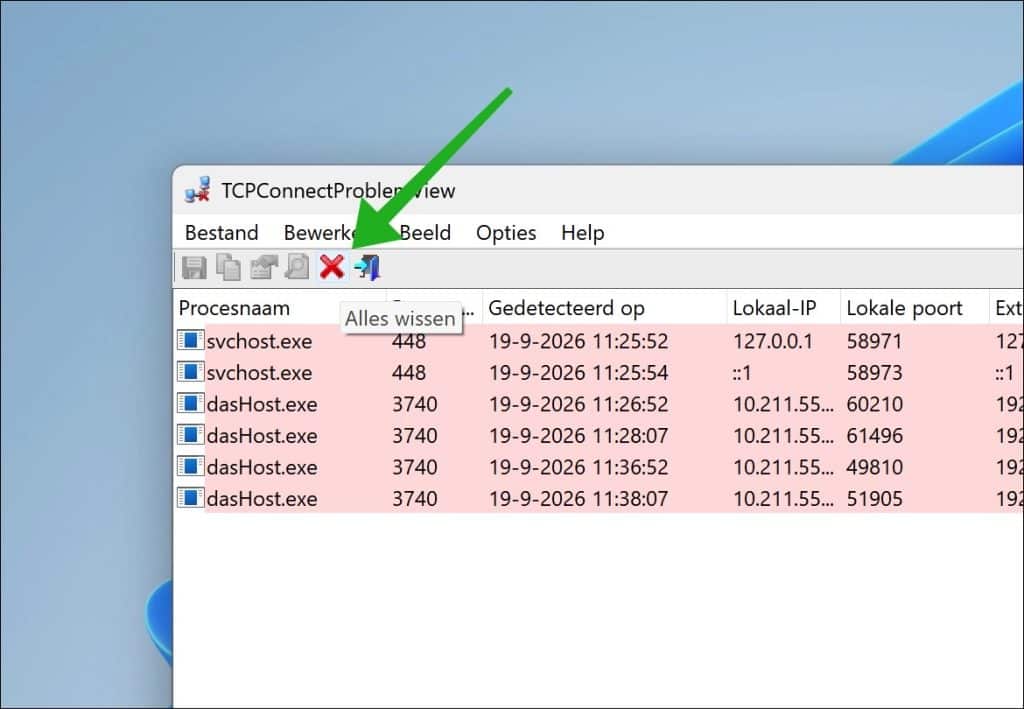Open the Properties toolbar icon
The image size is (1024, 709).
[x=263, y=268]
